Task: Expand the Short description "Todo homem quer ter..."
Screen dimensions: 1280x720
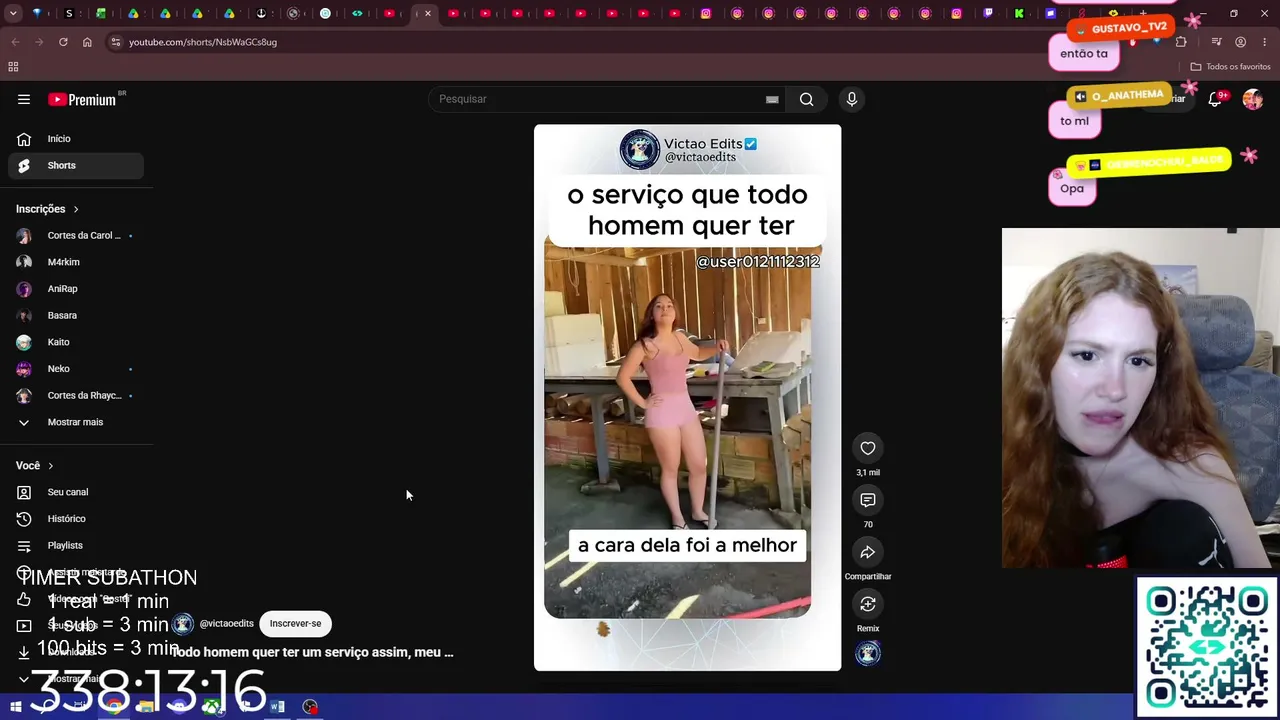Action: pos(313,652)
